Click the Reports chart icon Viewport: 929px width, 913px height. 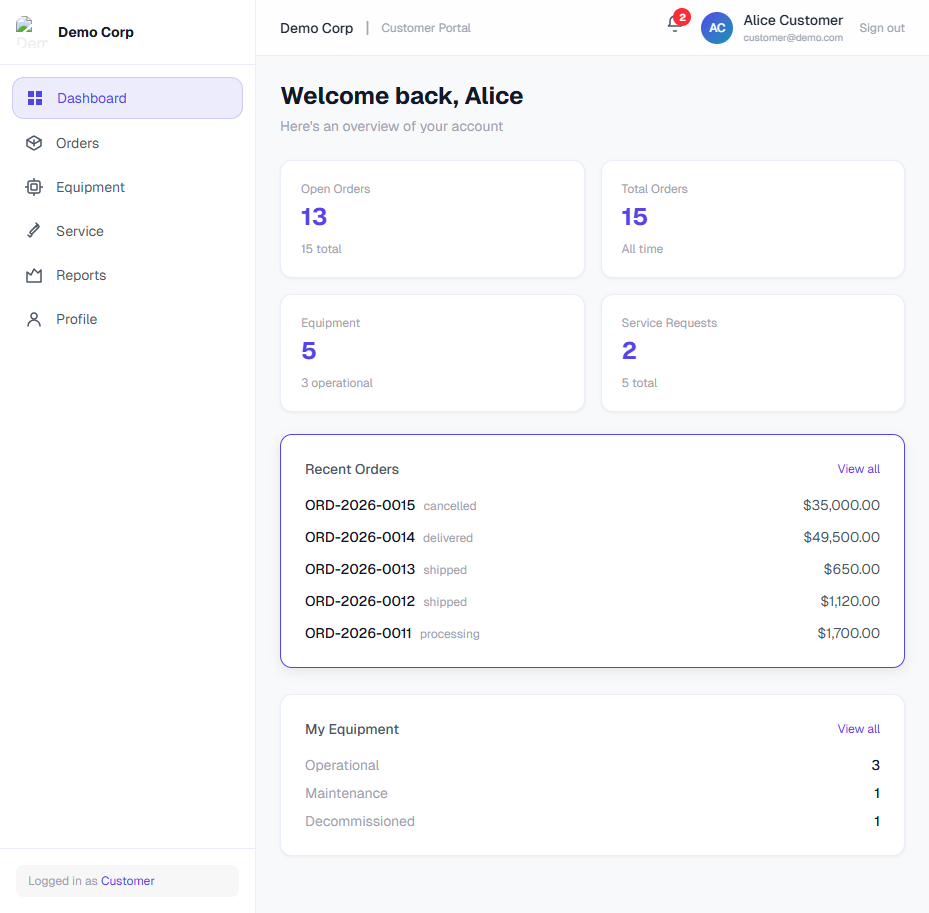(34, 275)
